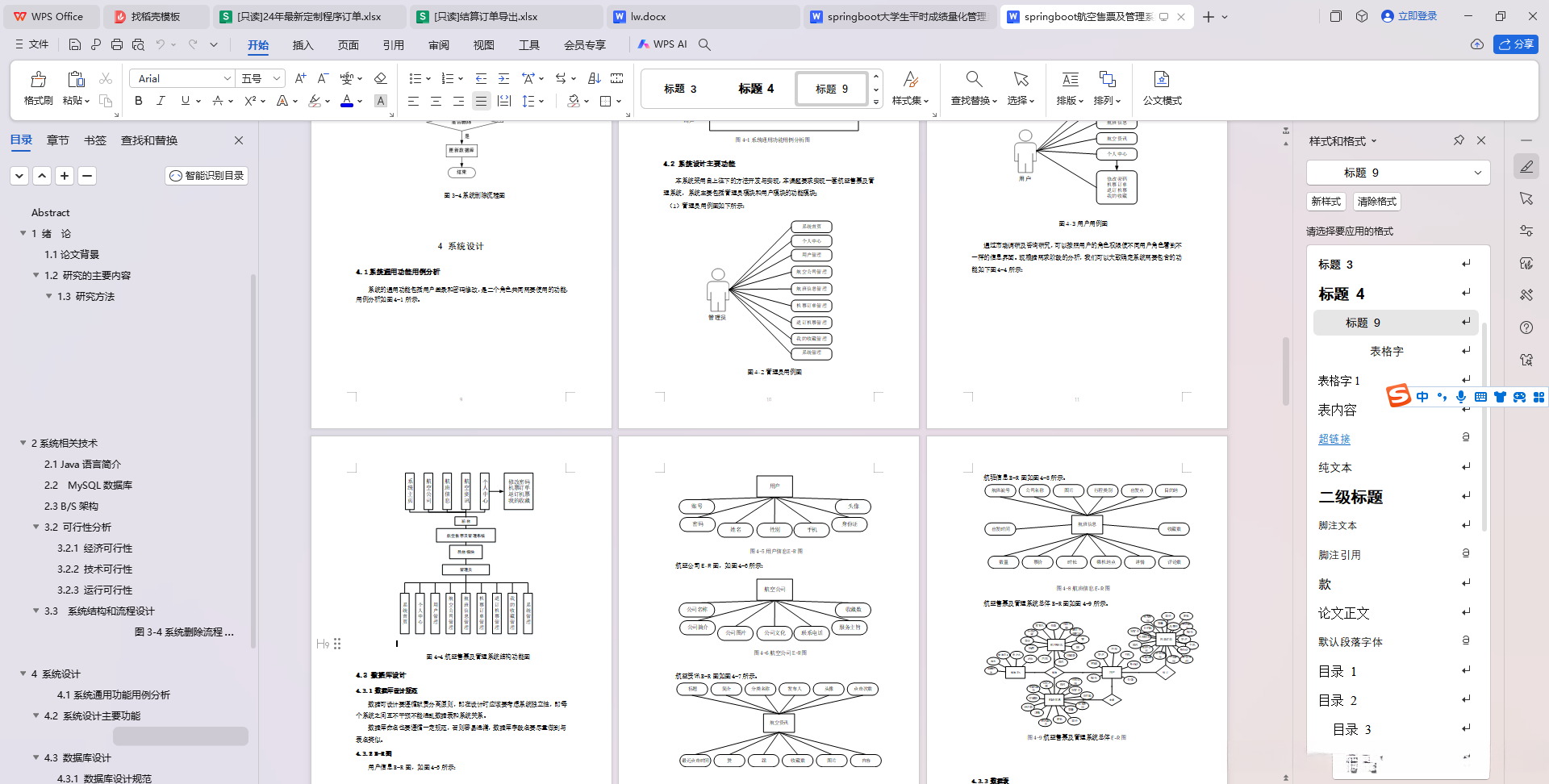1549x784 pixels.
Task: Open the font color swatch dropdown
Action: tap(360, 101)
